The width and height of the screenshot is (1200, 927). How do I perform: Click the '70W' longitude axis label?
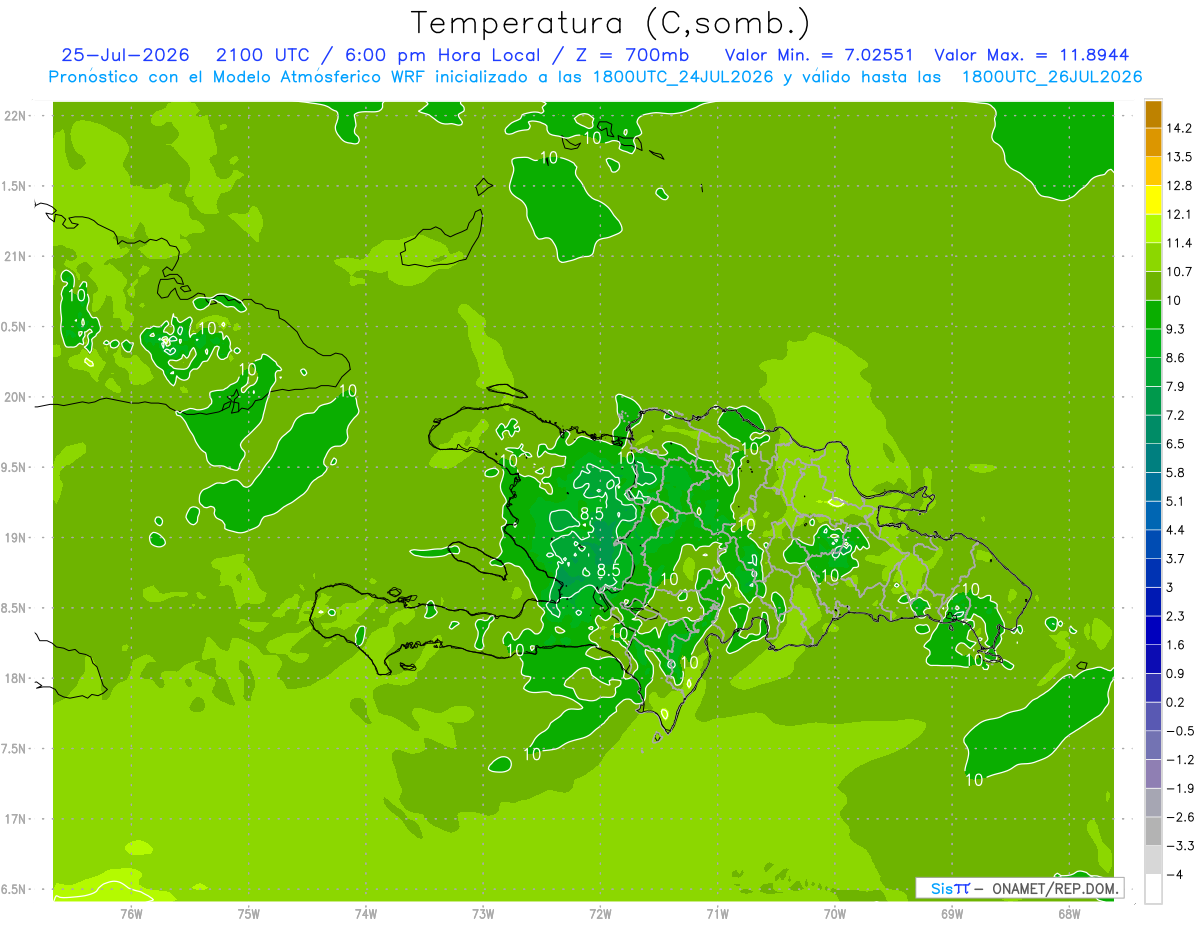coord(835,914)
